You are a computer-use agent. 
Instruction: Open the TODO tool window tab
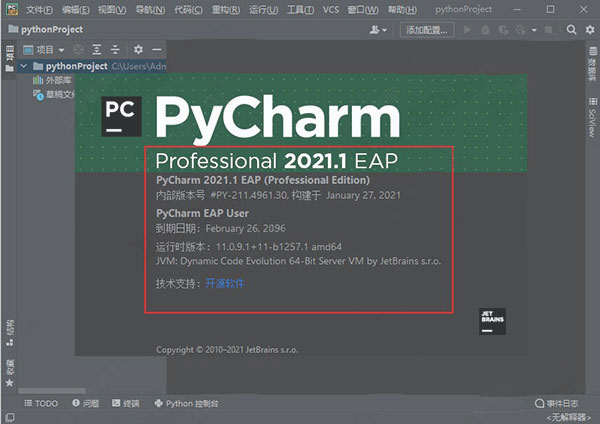pos(40,404)
